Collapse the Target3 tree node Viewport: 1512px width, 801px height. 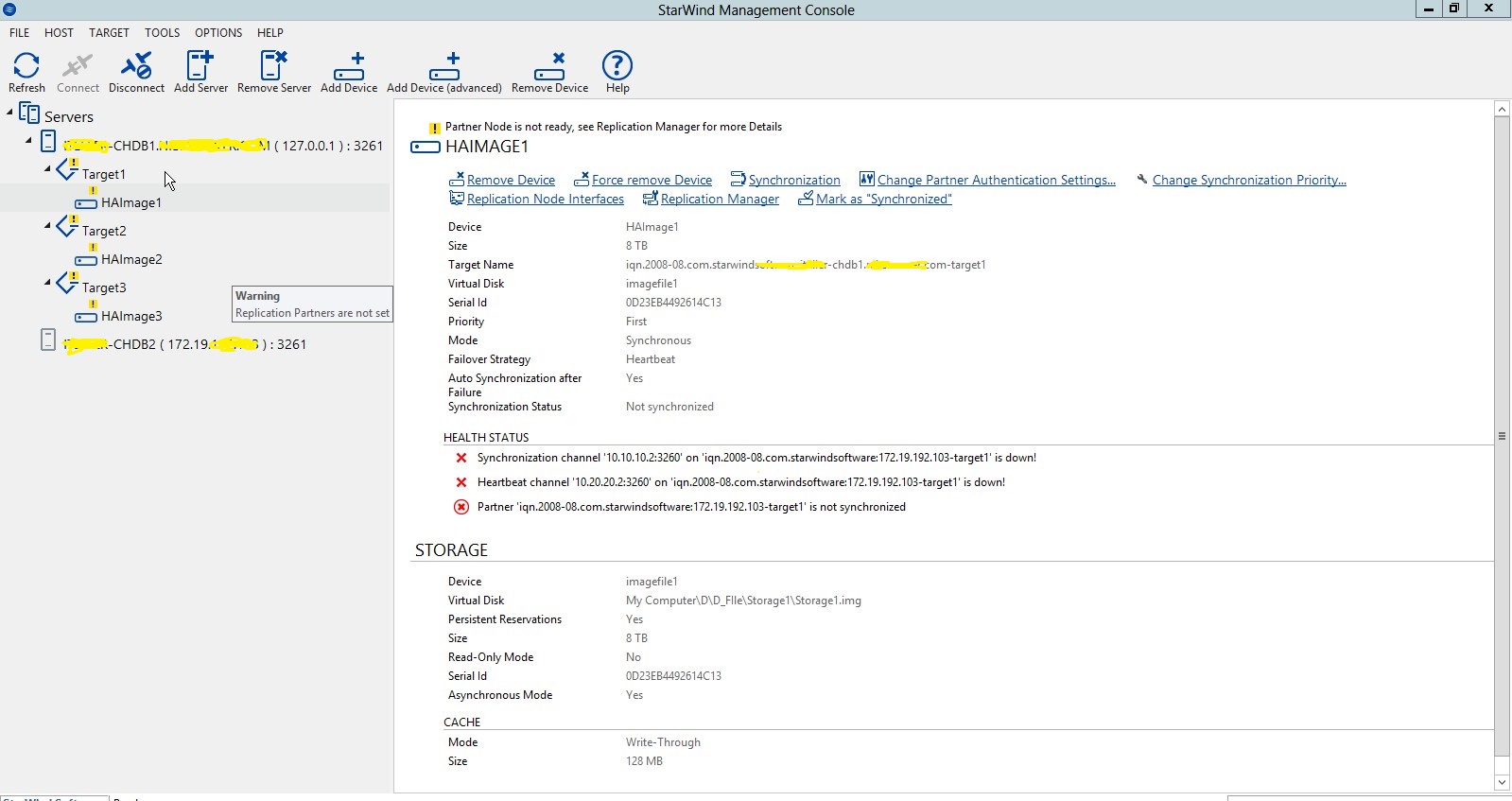(47, 283)
